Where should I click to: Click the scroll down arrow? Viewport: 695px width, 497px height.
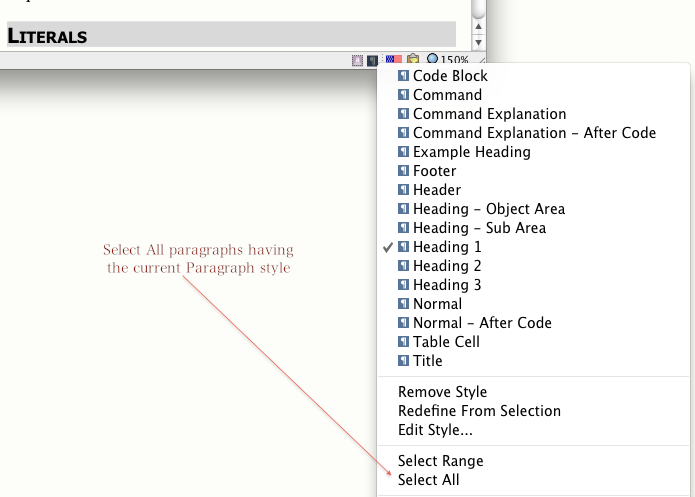478,42
